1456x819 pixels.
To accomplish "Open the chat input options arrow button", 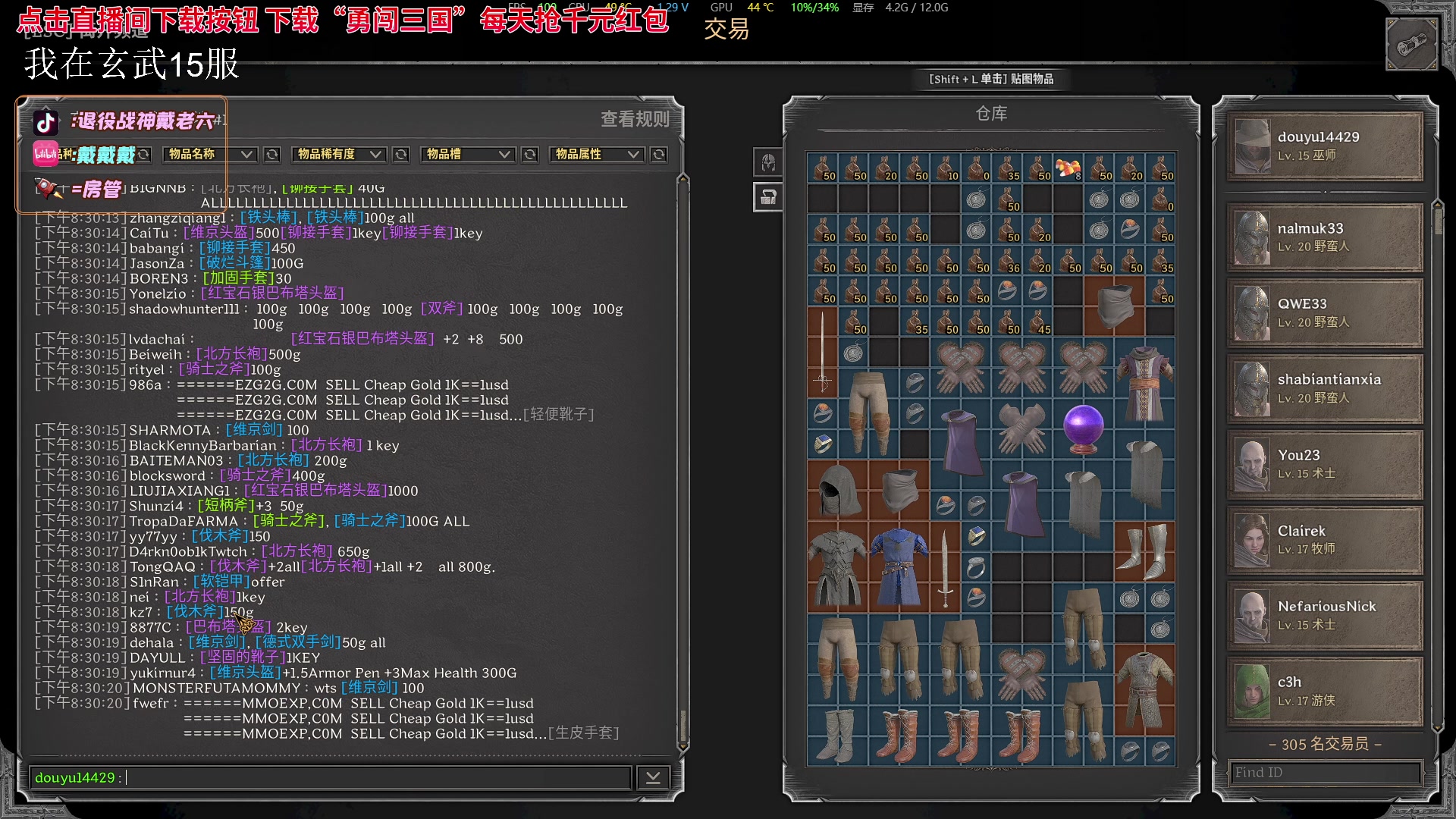I will (653, 777).
